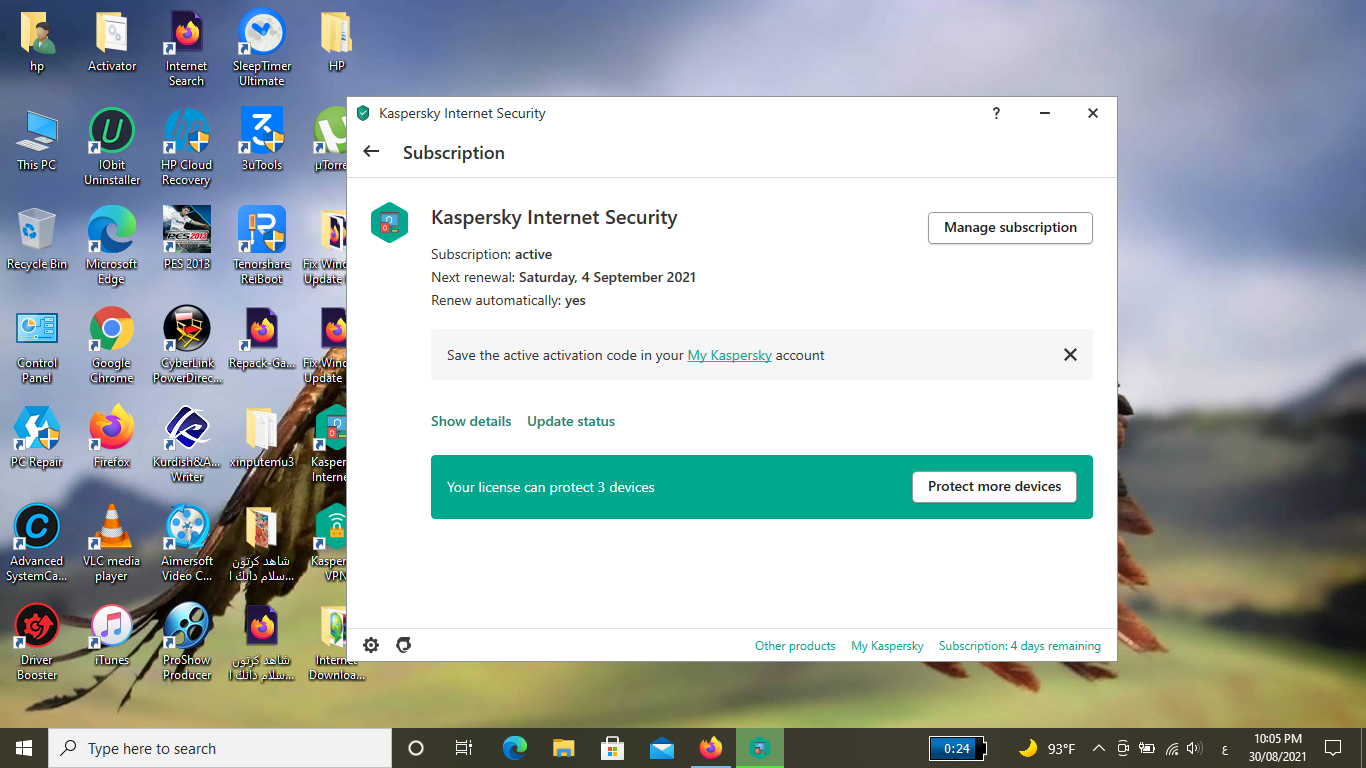Viewport: 1366px width, 768px height.
Task: Select ProShow Producer desktop icon
Action: pyautogui.click(x=186, y=642)
